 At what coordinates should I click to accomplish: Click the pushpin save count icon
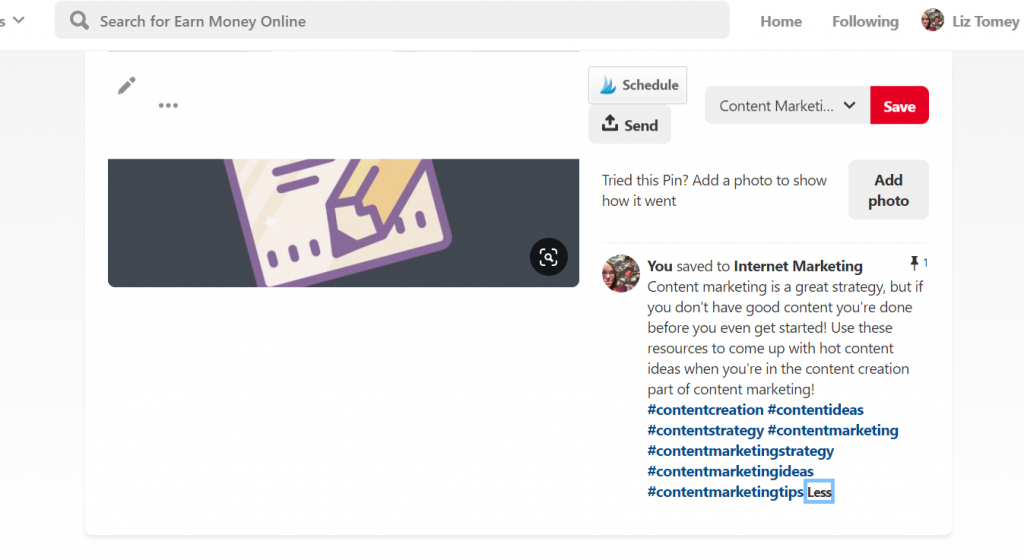coord(914,263)
